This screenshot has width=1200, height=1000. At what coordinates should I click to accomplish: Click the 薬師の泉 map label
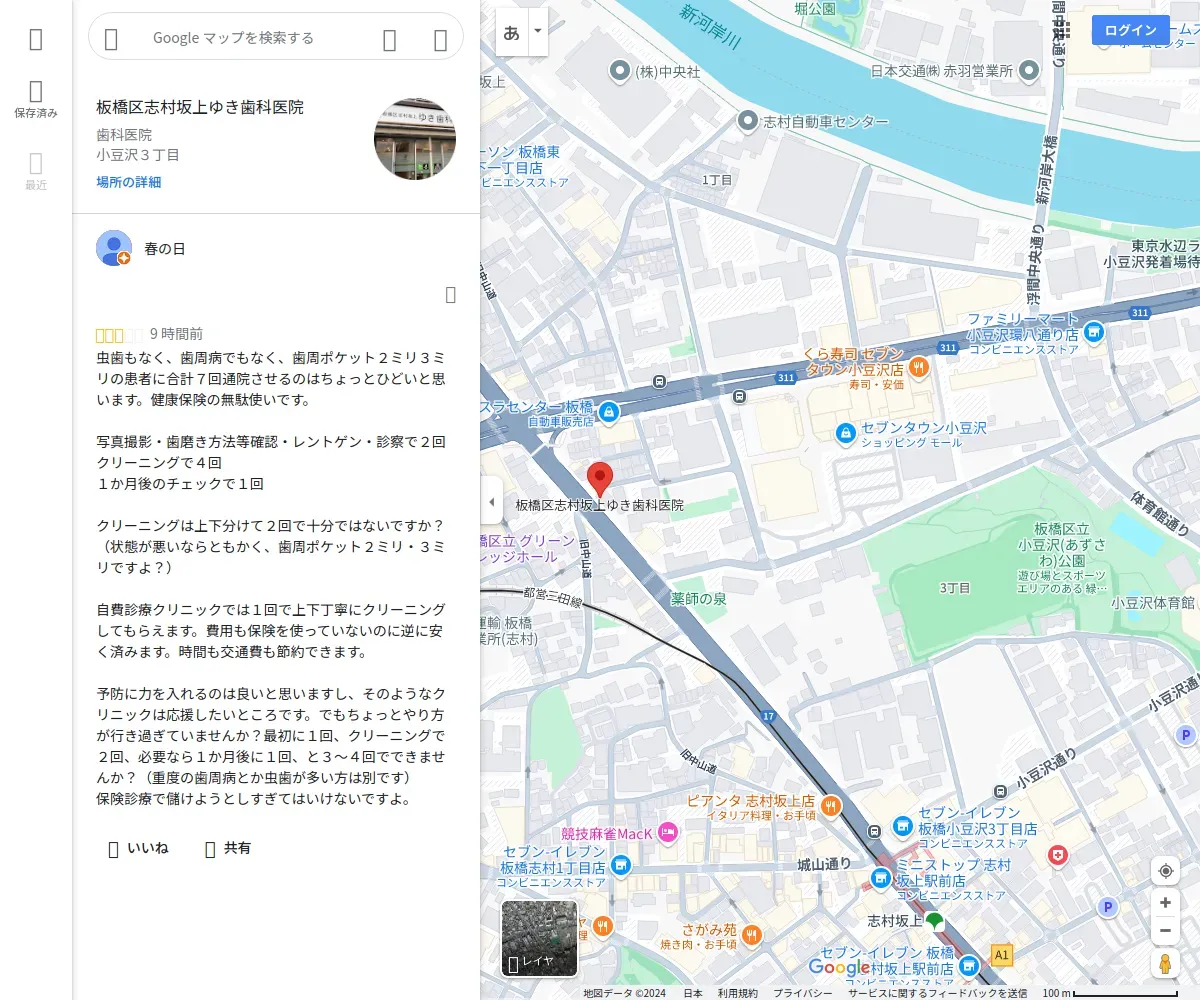(x=698, y=599)
